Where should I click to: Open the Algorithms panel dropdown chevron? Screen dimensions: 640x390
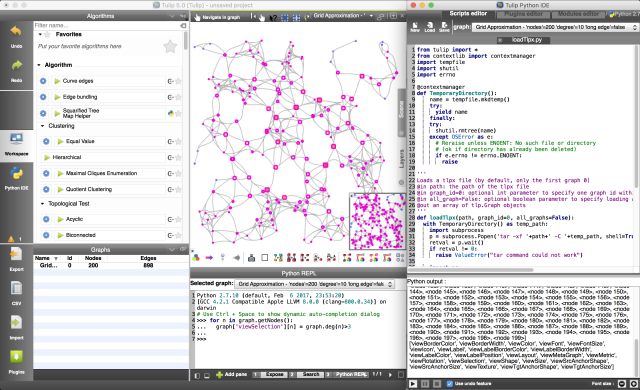pyautogui.click(x=172, y=16)
